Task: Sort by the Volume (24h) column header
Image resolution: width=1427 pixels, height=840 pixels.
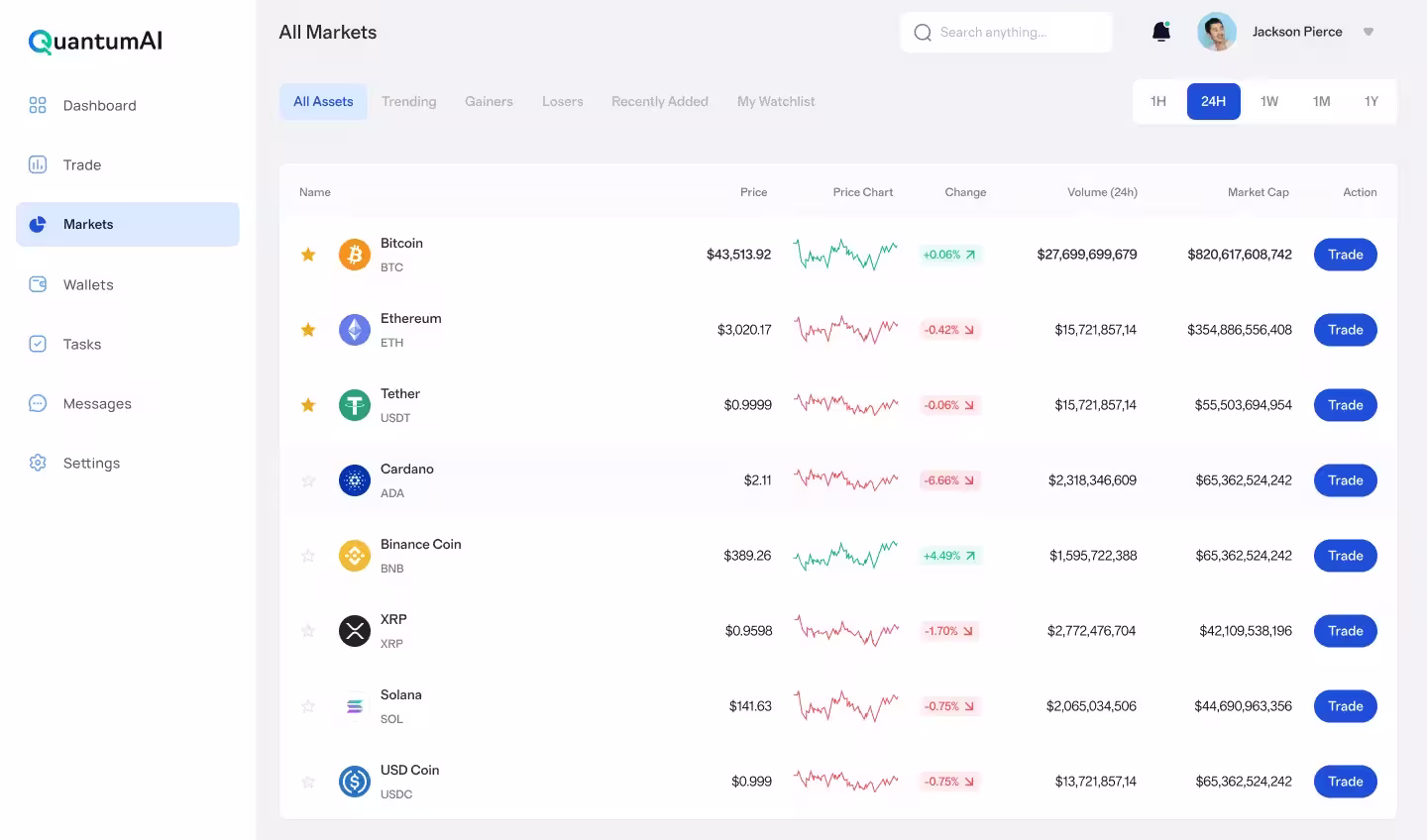Action: click(1102, 192)
